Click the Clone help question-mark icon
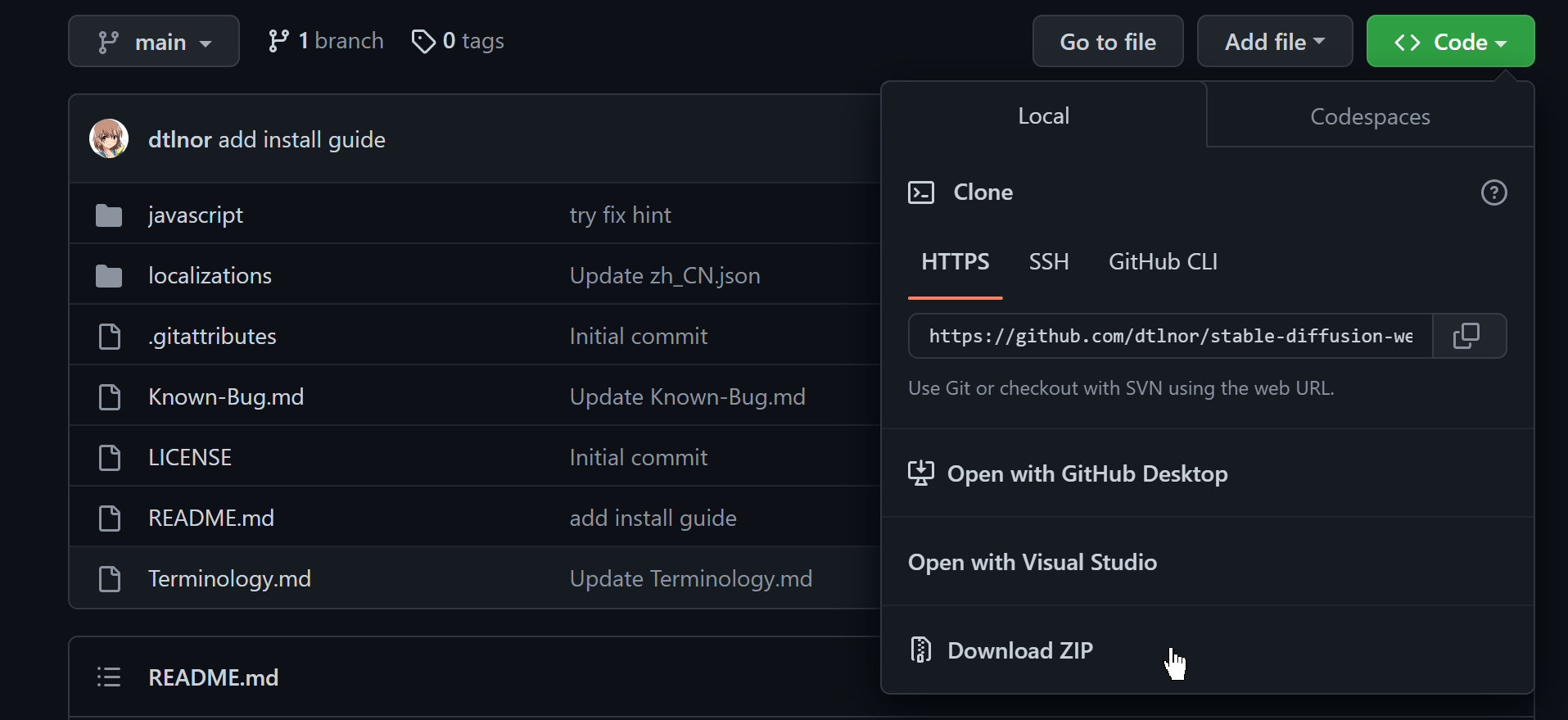 click(1494, 192)
